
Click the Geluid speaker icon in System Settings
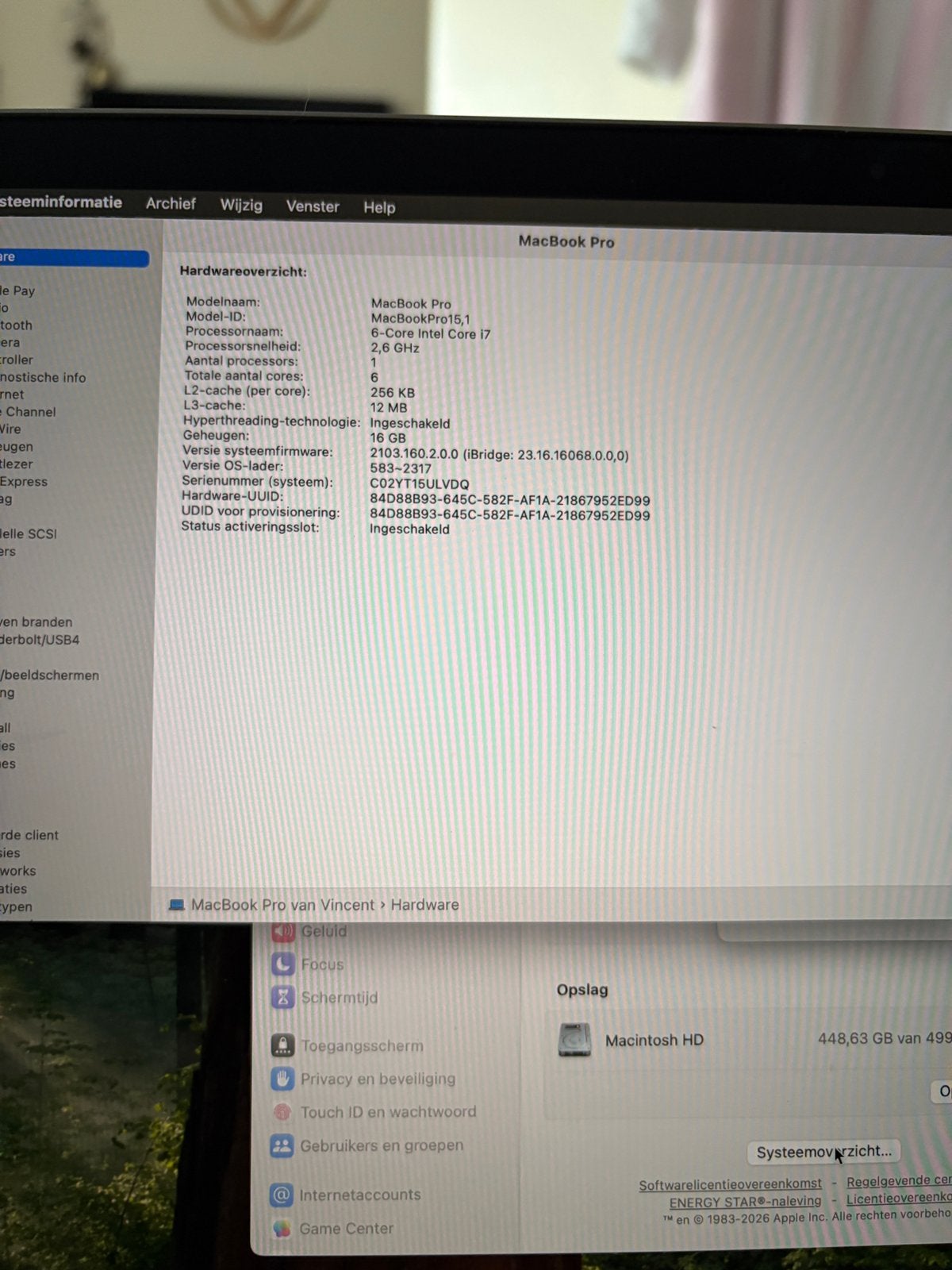283,932
